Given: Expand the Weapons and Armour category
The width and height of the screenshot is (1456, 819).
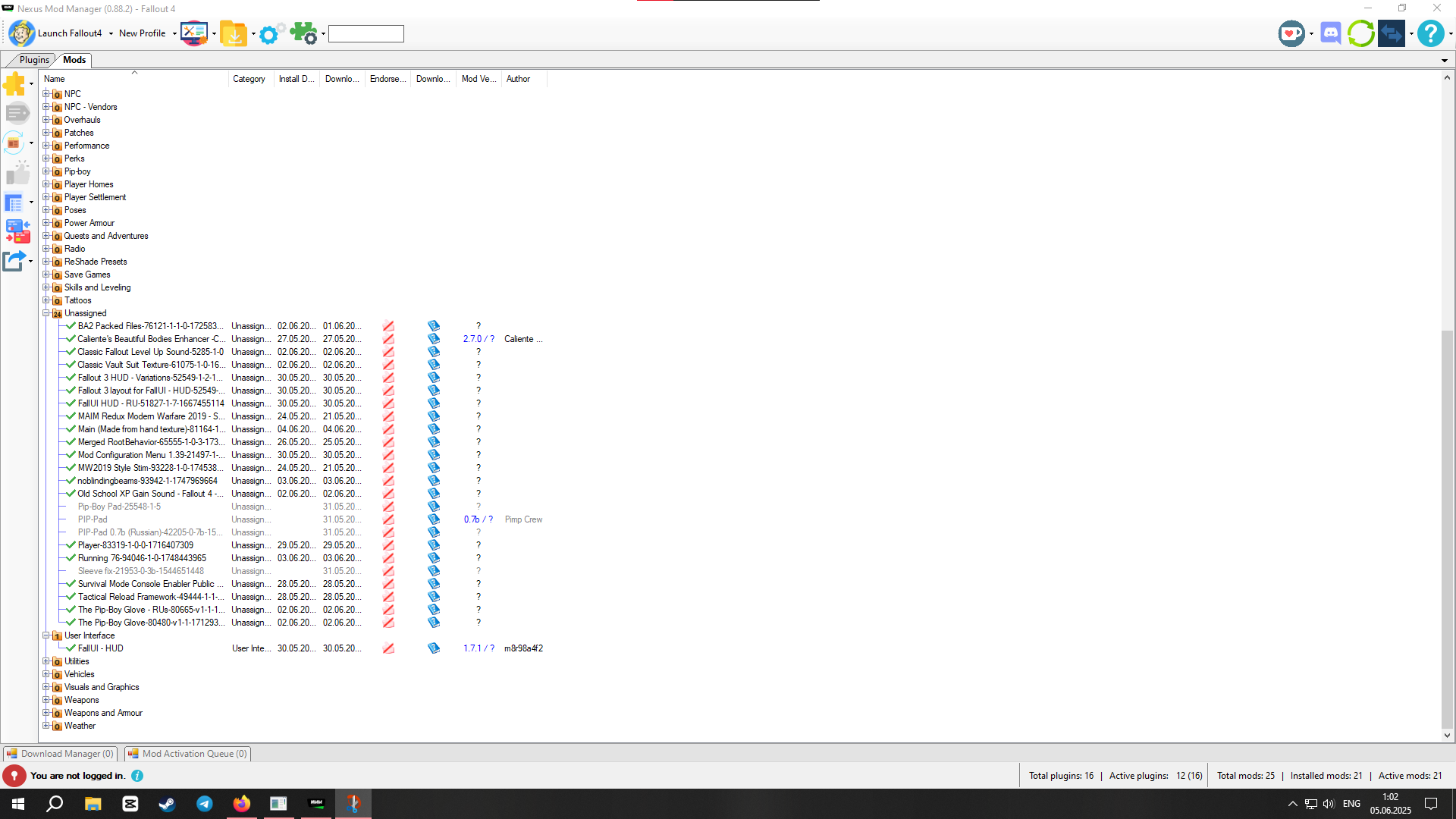Looking at the screenshot, I should (46, 713).
